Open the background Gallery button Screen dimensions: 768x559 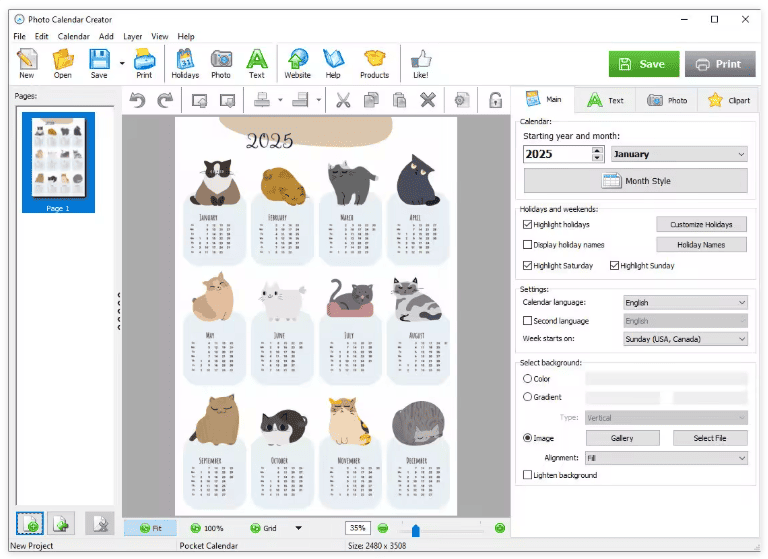pos(622,438)
